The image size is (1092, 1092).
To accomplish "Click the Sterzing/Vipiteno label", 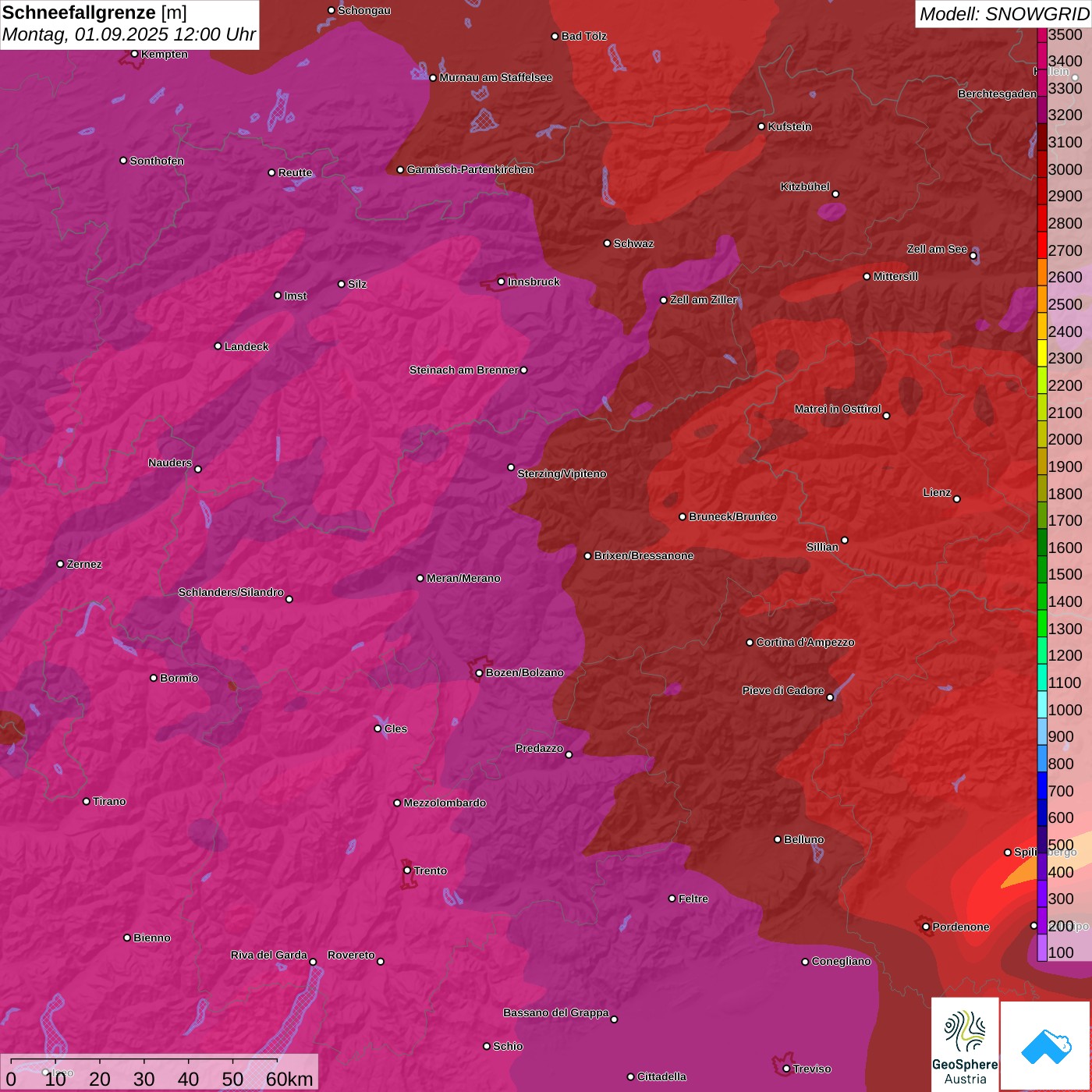I will pyautogui.click(x=562, y=473).
